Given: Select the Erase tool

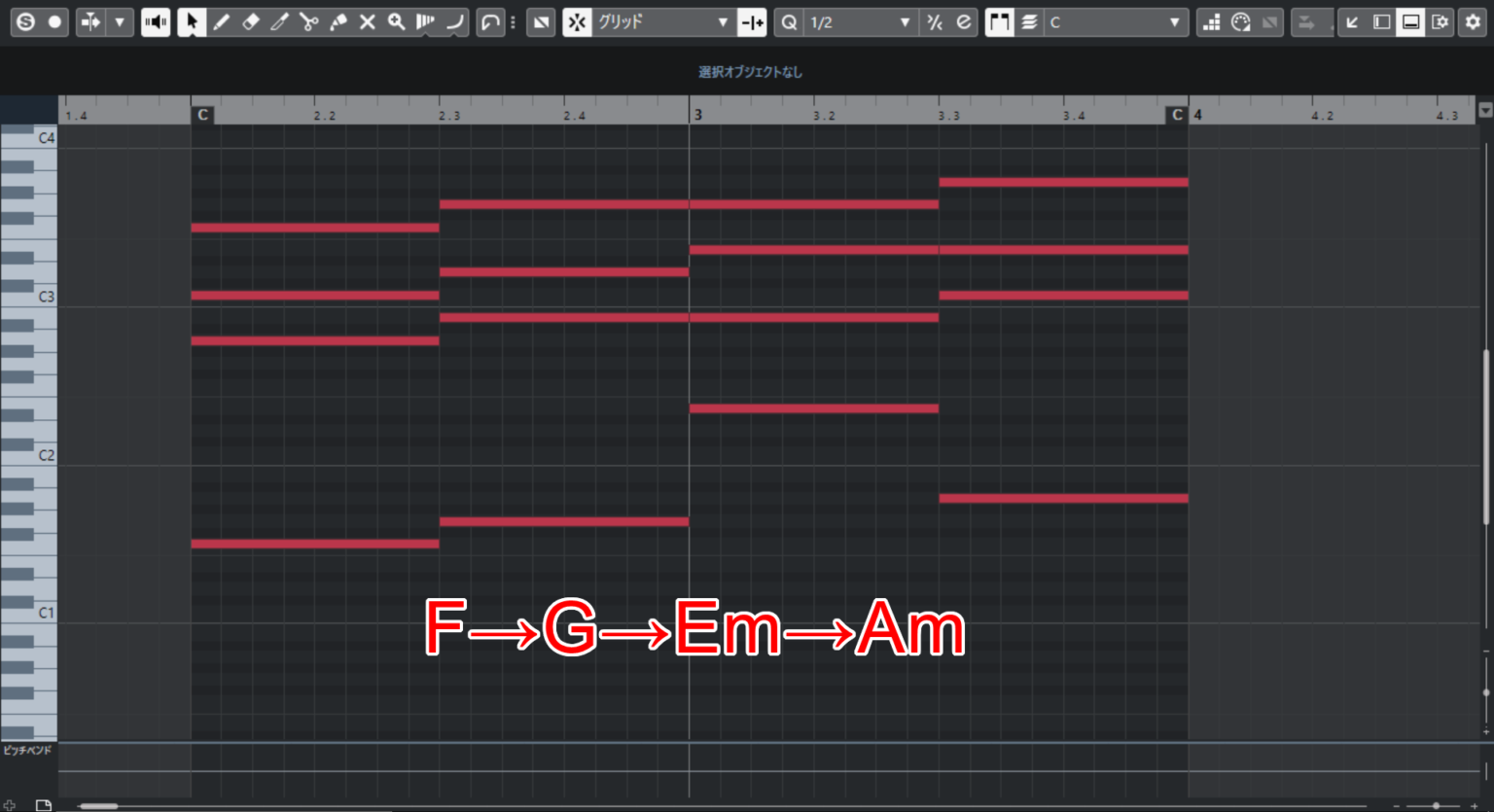Looking at the screenshot, I should (x=251, y=21).
